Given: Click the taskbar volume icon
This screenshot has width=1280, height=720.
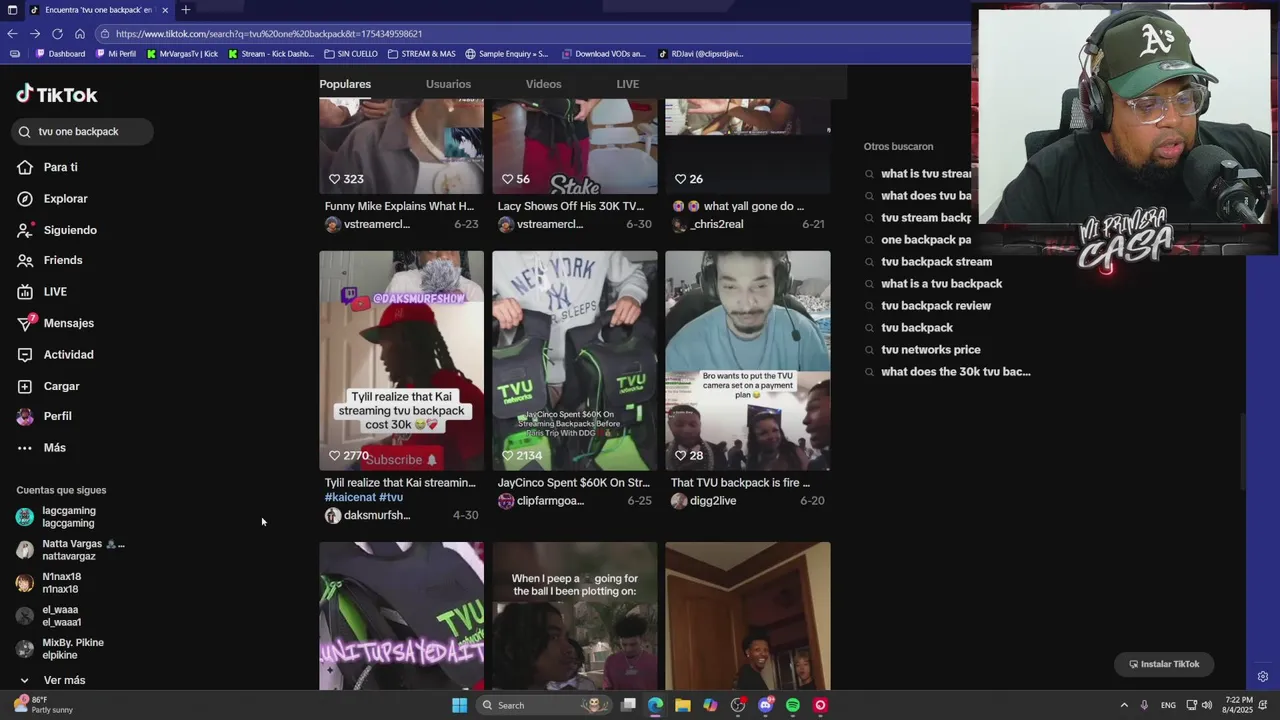Looking at the screenshot, I should tap(1206, 705).
